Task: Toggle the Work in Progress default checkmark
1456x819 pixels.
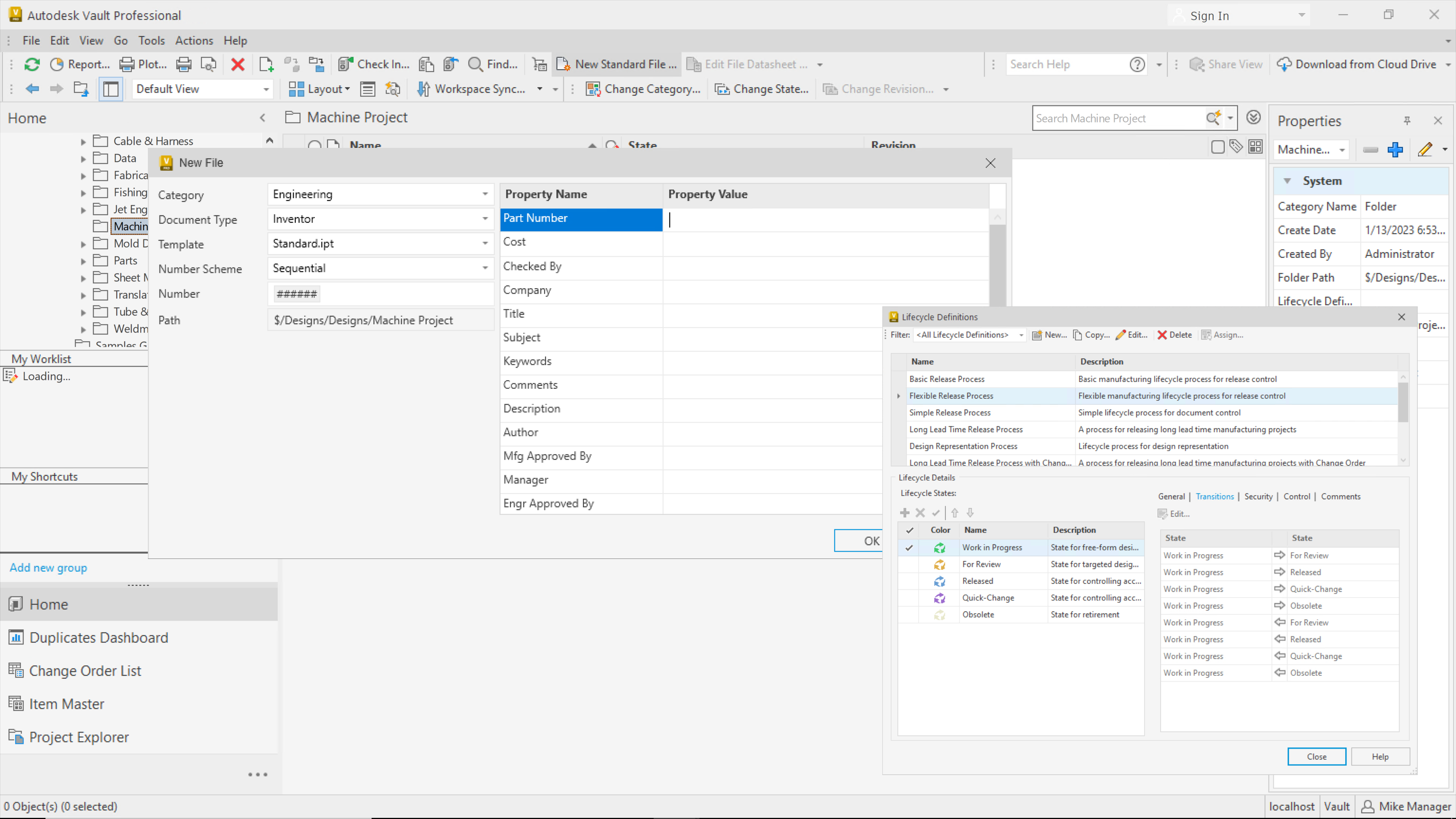Action: [x=909, y=547]
